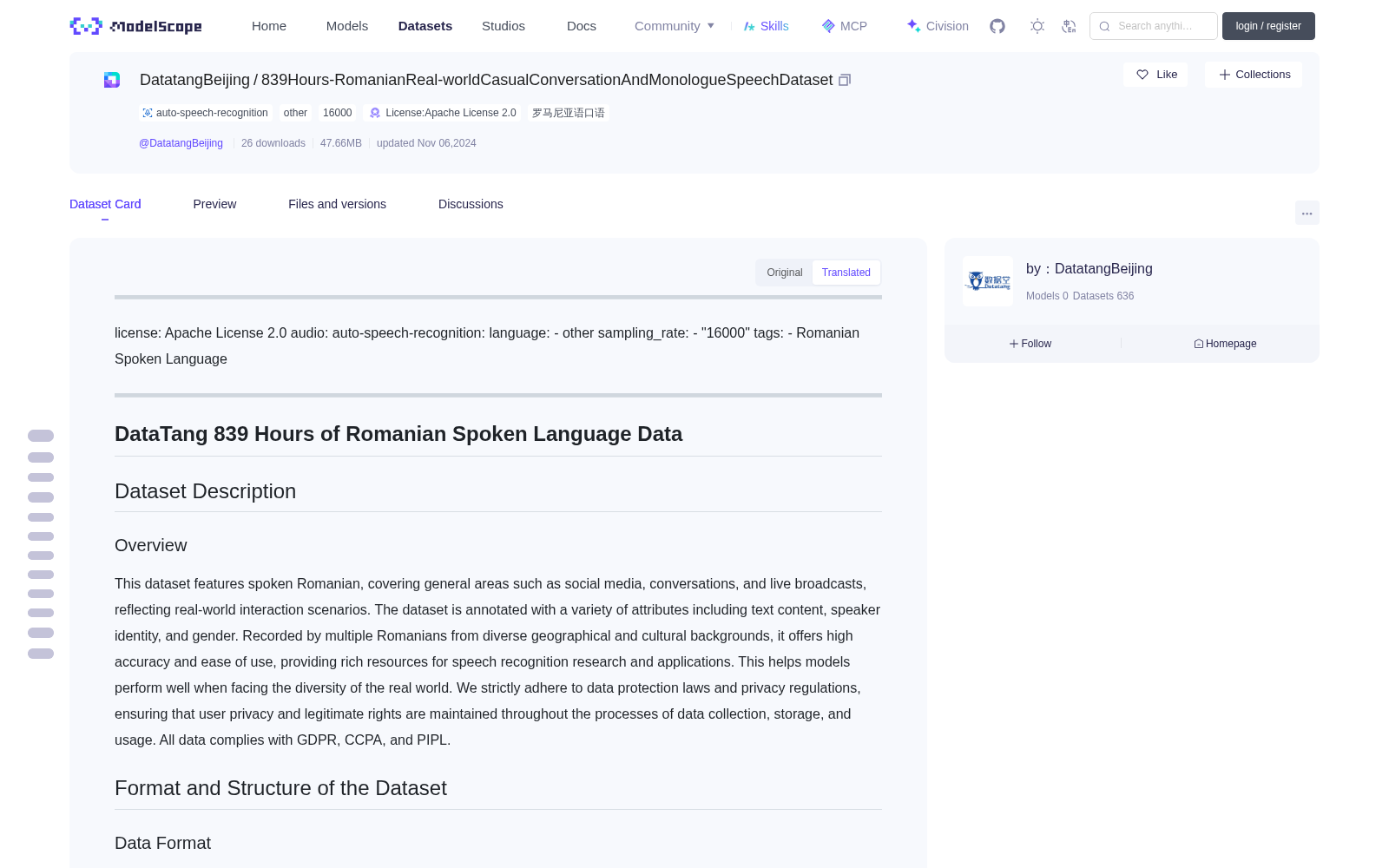Follow the DatatangBeijing organization

(1030, 344)
